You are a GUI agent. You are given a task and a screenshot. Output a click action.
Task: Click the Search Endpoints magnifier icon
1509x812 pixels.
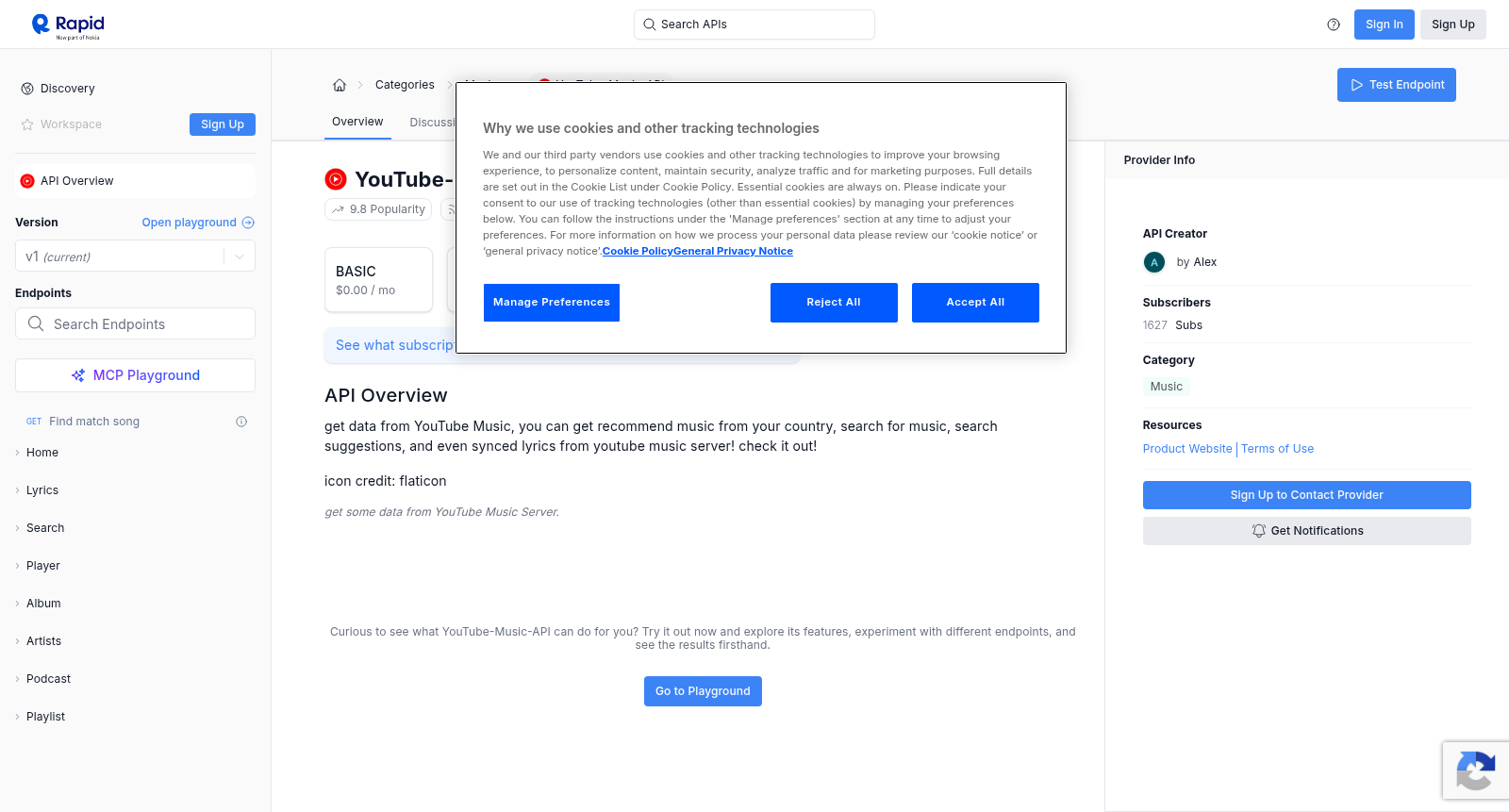click(36, 323)
